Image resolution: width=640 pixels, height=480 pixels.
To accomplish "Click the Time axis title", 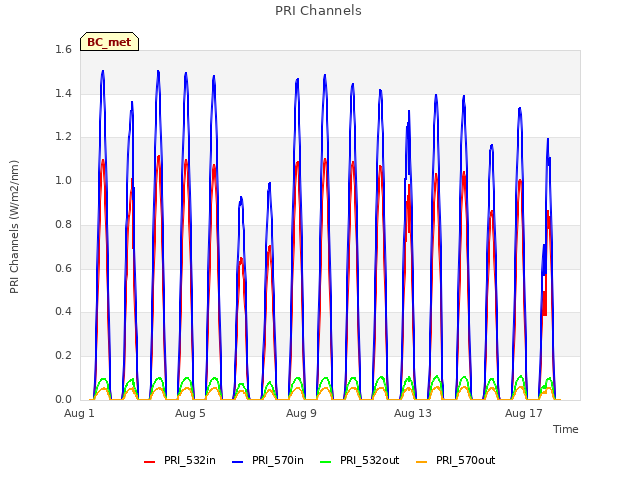I will coord(566,429).
